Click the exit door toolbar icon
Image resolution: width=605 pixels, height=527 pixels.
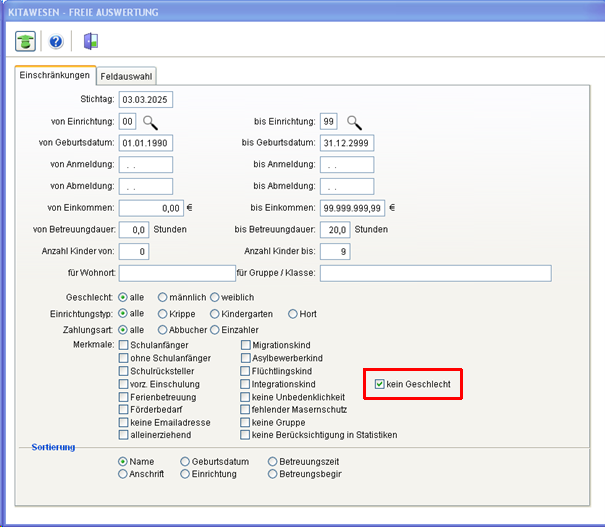tap(90, 41)
